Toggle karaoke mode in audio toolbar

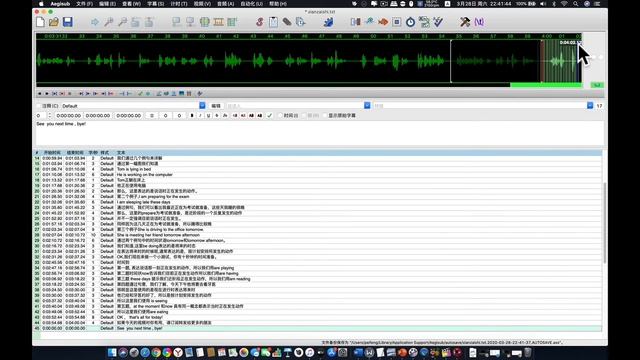point(200,93)
